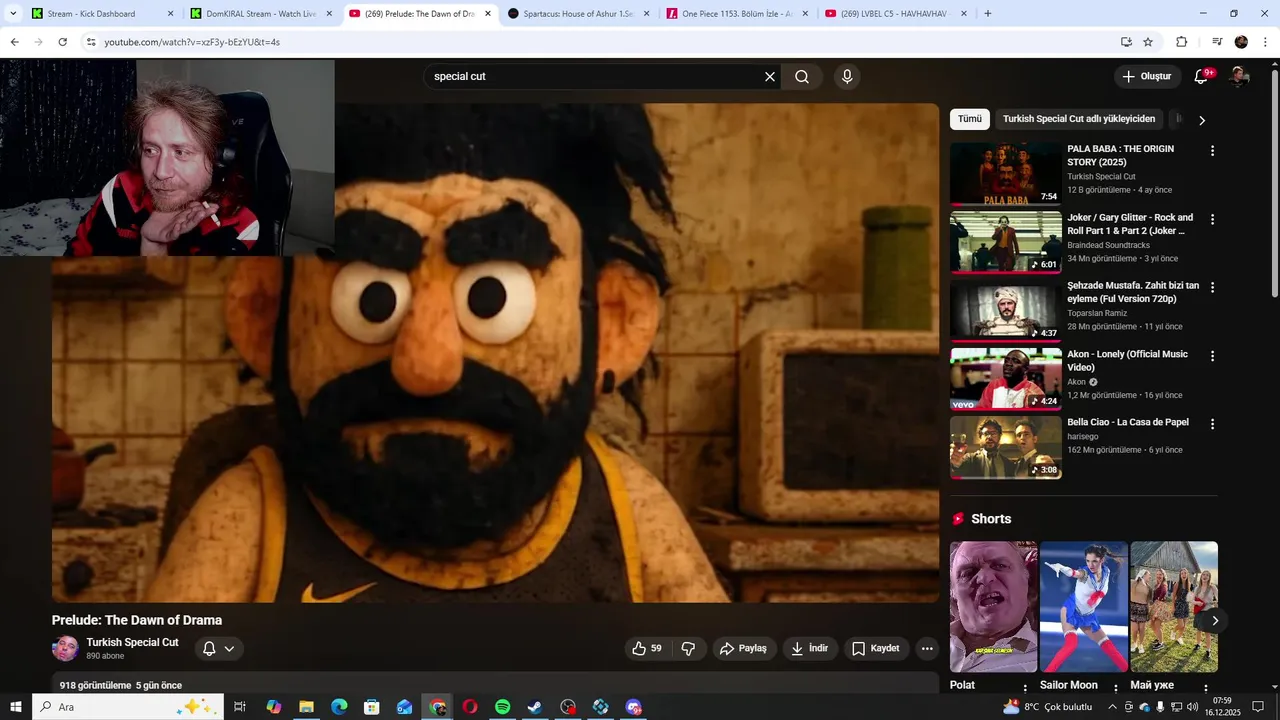Open options for Joker Gary Glitter video
1280x720 pixels.
pos(1212,219)
